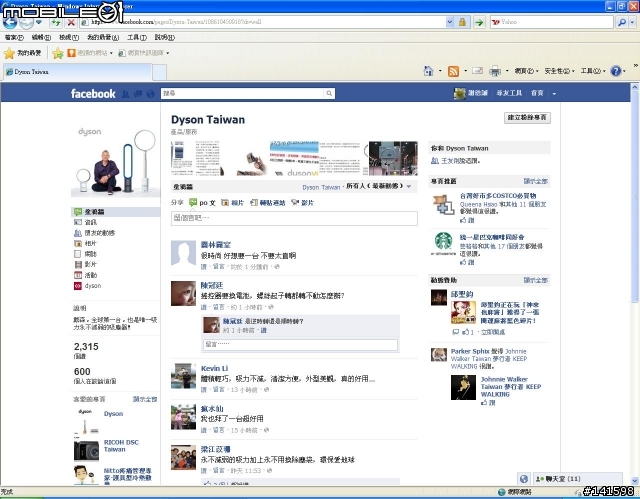The height and width of the screenshot is (499, 640).
Task: Select the wall item in left sidebar
Action: pyautogui.click(x=116, y=212)
